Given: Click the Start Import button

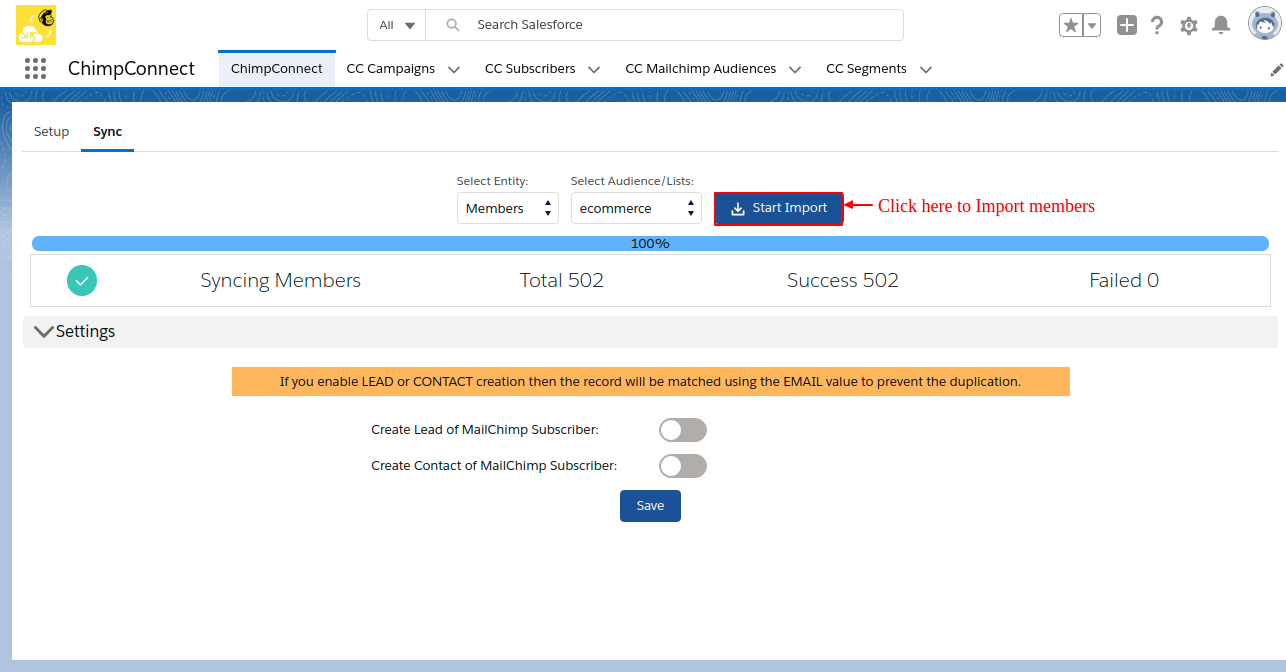Looking at the screenshot, I should click(778, 209).
